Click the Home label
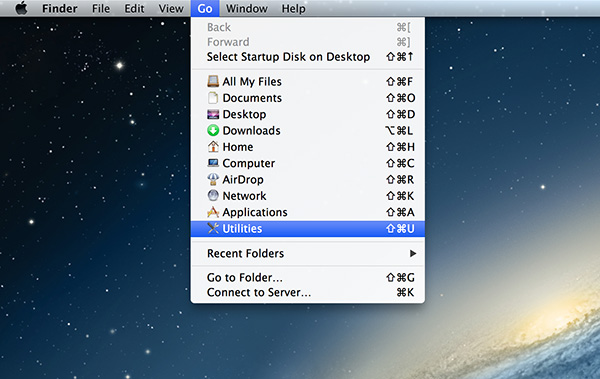Image resolution: width=600 pixels, height=379 pixels. (238, 147)
